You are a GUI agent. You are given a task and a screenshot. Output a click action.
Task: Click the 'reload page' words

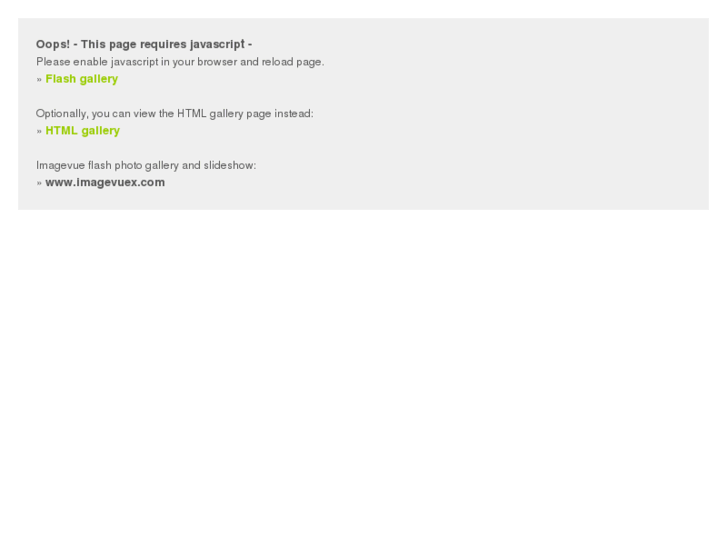tap(293, 62)
